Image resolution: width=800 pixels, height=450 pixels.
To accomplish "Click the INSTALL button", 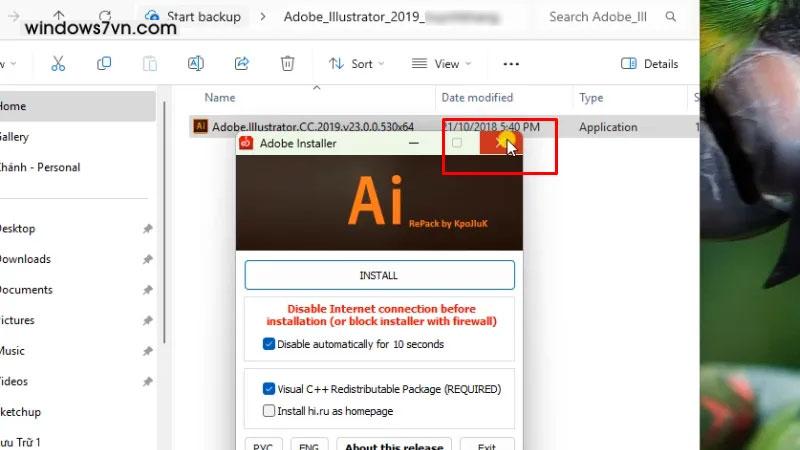I will coord(379,275).
